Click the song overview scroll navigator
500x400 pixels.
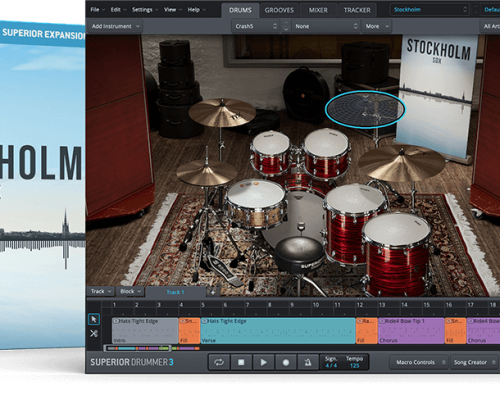pos(137,348)
